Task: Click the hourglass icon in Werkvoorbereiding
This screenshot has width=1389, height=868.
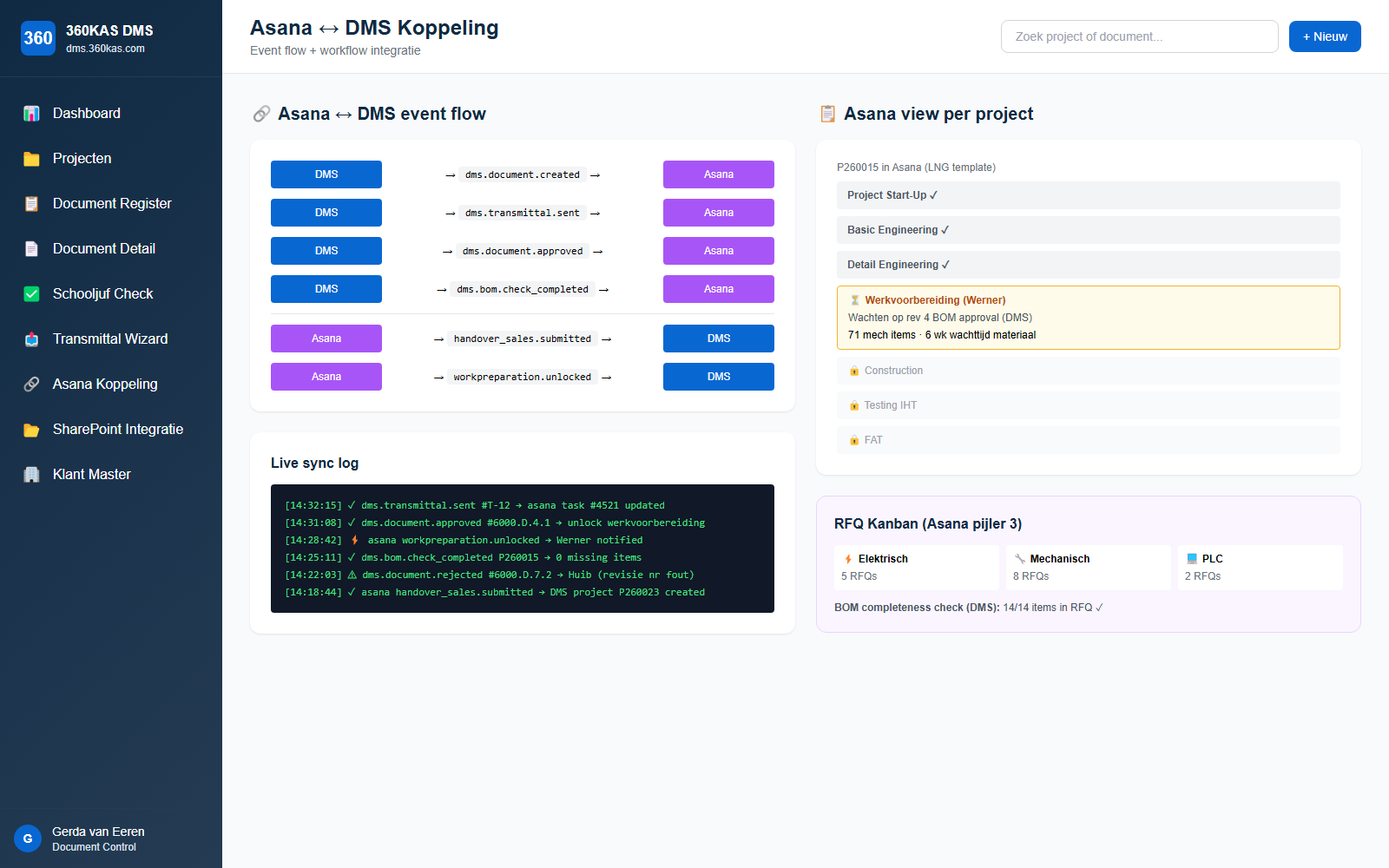Action: [855, 300]
